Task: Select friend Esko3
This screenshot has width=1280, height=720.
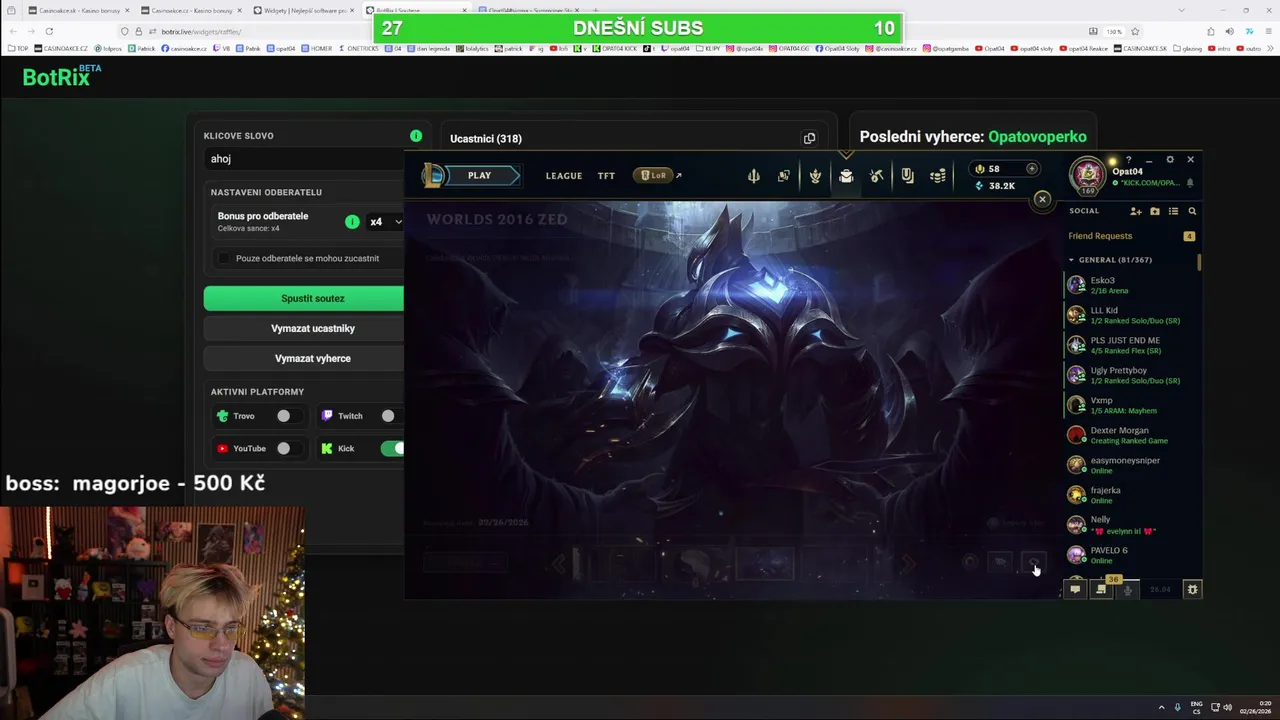Action: (1131, 285)
